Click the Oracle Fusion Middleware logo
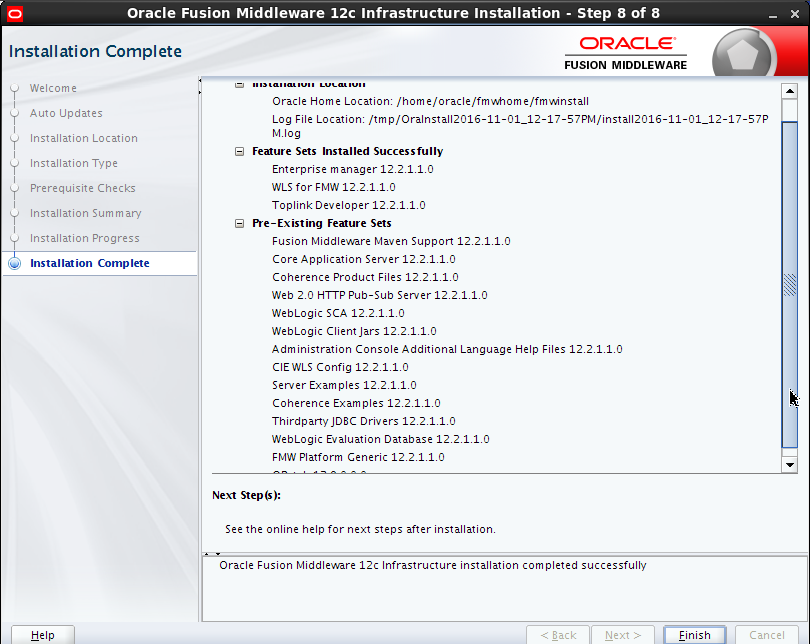The height and width of the screenshot is (644, 810). pyautogui.click(x=626, y=53)
